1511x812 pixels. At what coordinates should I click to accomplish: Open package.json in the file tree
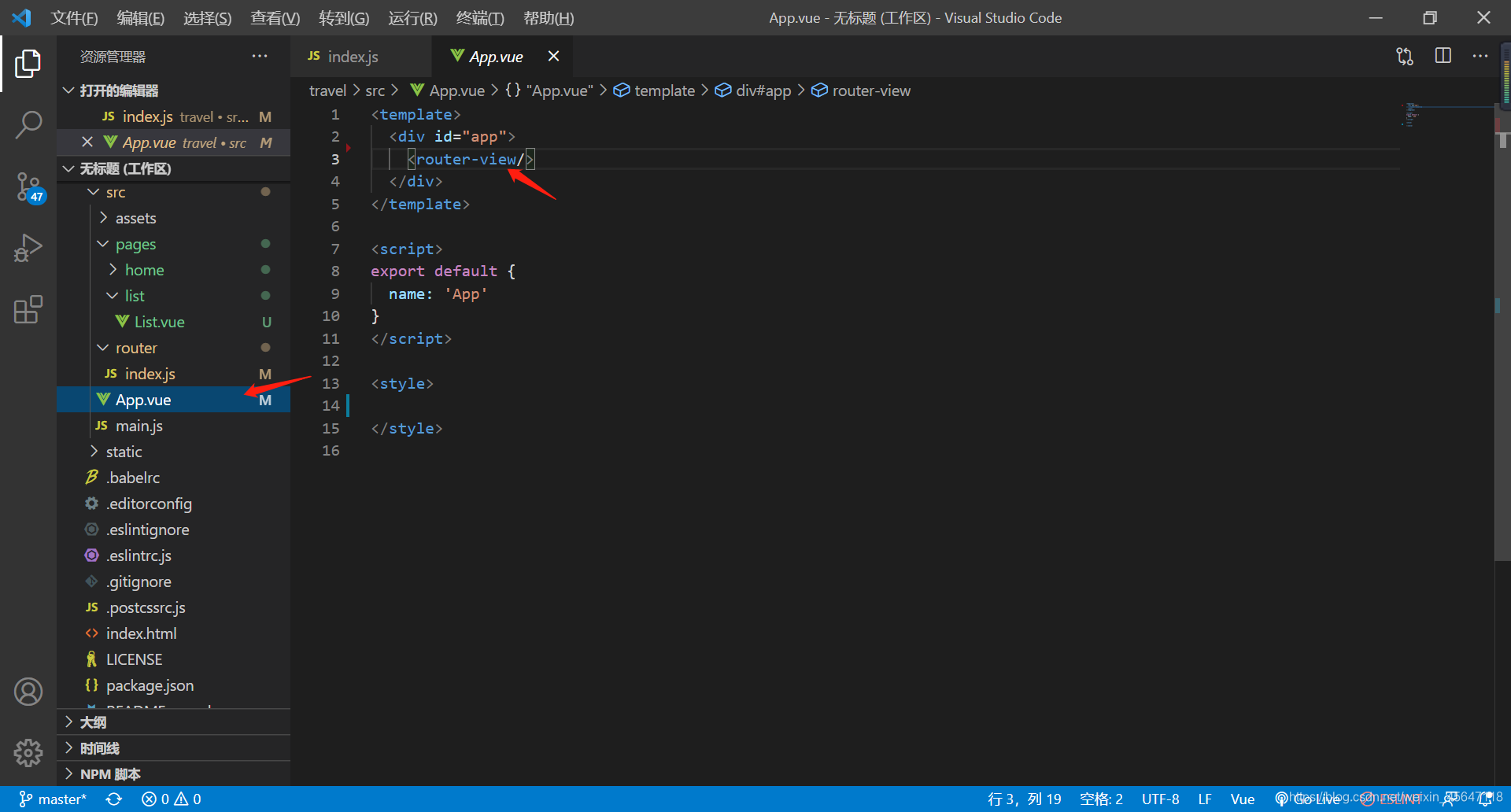173,685
